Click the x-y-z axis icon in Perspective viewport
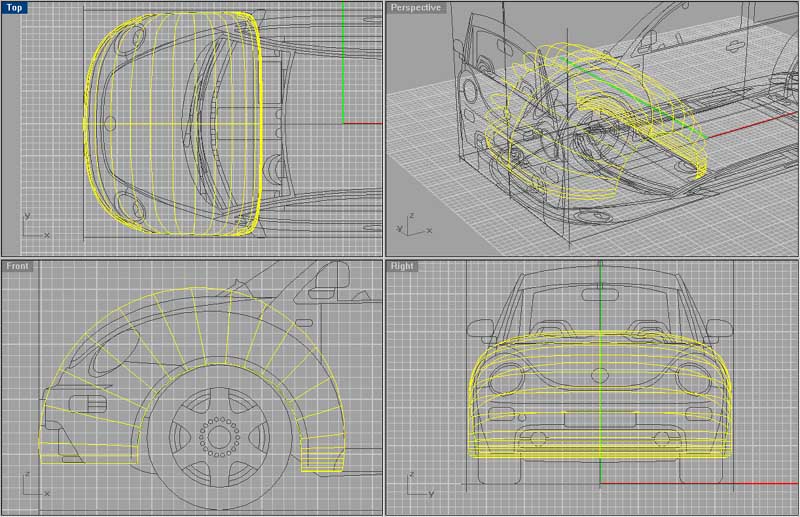Image resolution: width=800 pixels, height=517 pixels. 414,225
